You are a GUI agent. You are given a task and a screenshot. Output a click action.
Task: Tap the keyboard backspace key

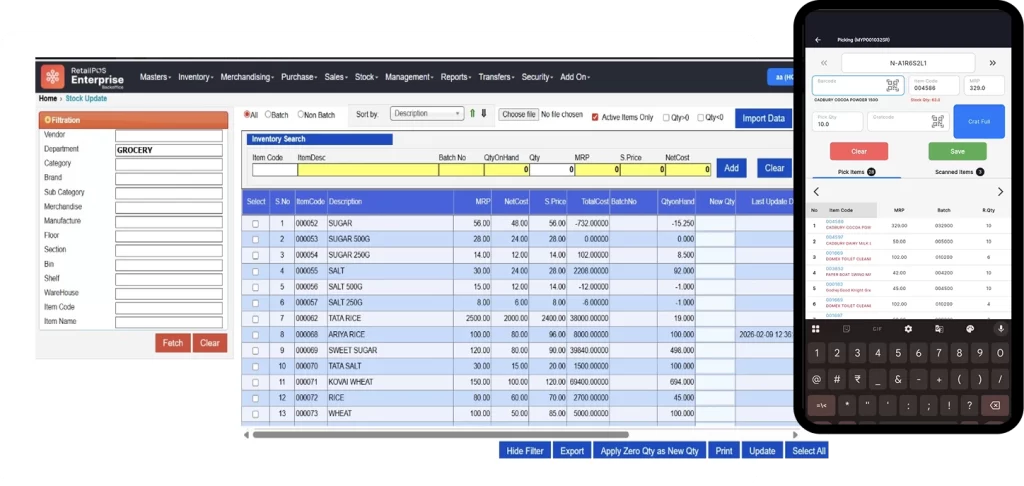coord(994,405)
